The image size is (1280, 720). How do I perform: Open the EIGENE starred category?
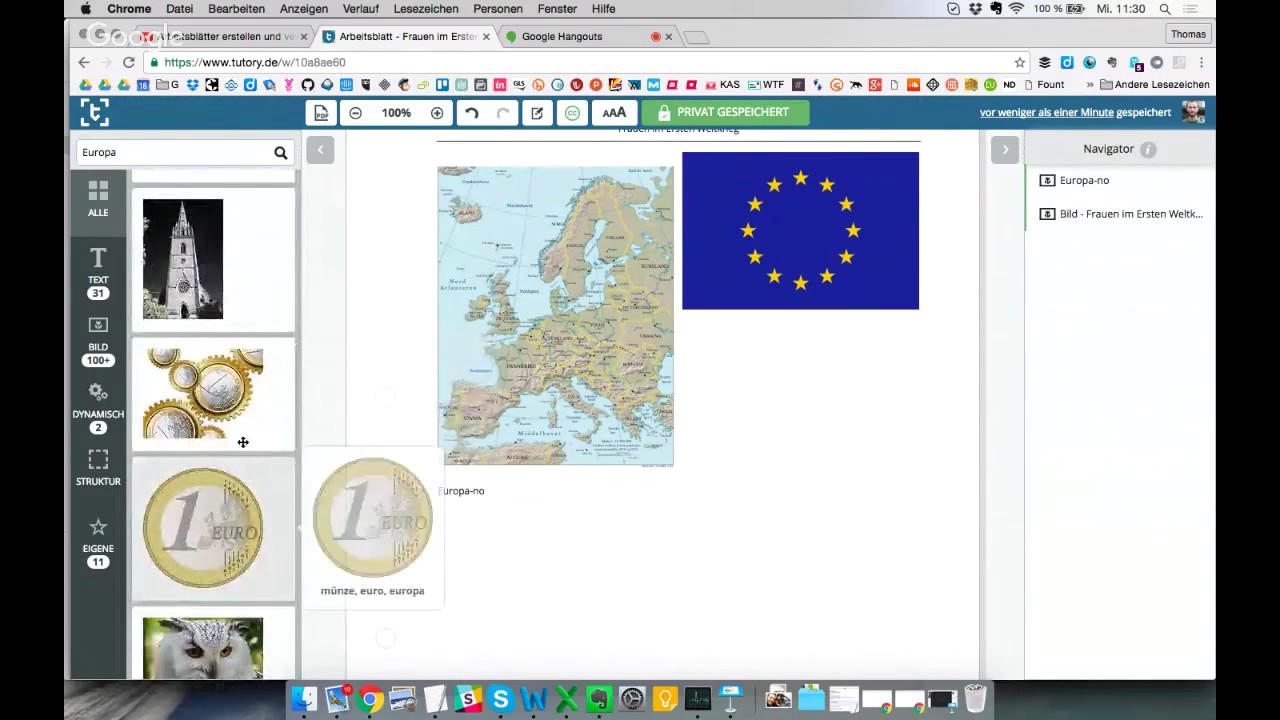(x=98, y=542)
